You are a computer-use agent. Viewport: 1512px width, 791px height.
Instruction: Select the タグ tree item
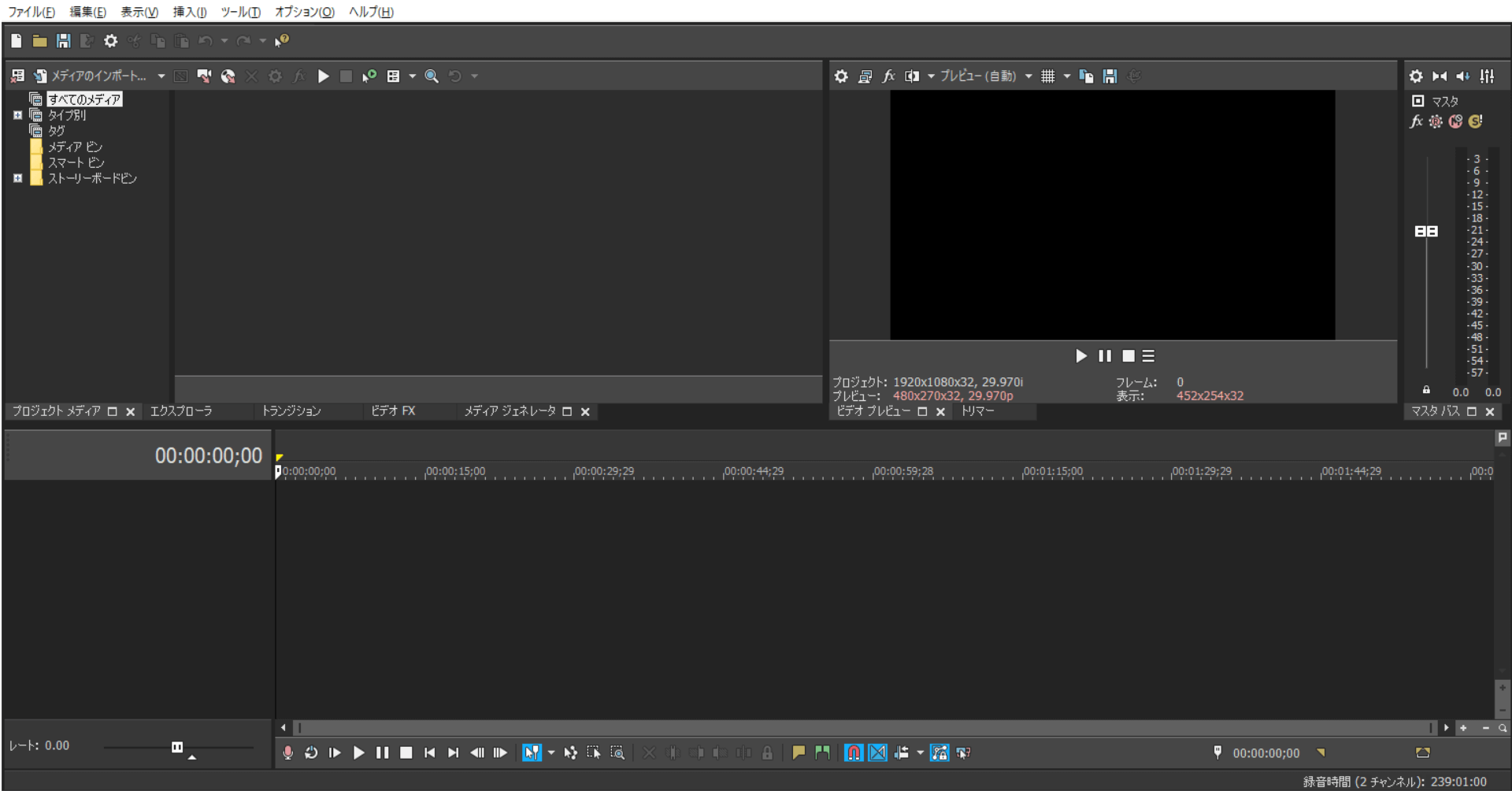(57, 131)
